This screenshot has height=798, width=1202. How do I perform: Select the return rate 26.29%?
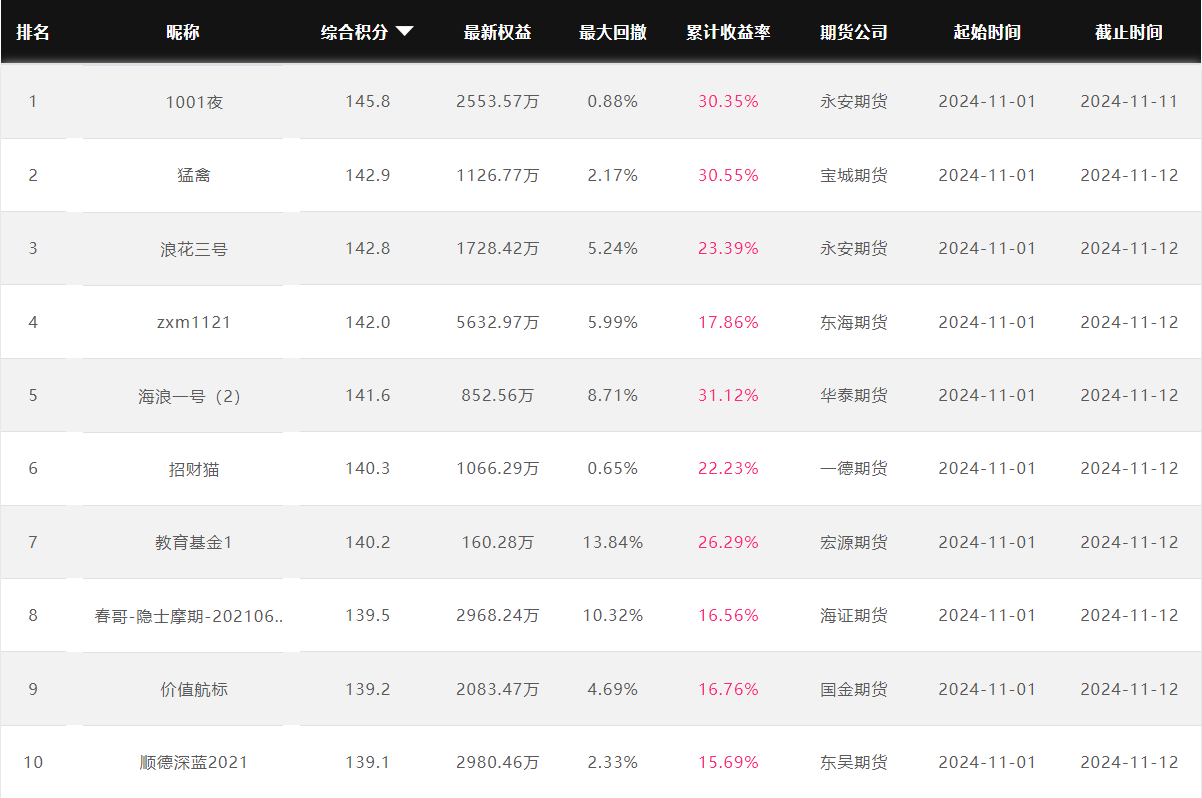pos(728,542)
